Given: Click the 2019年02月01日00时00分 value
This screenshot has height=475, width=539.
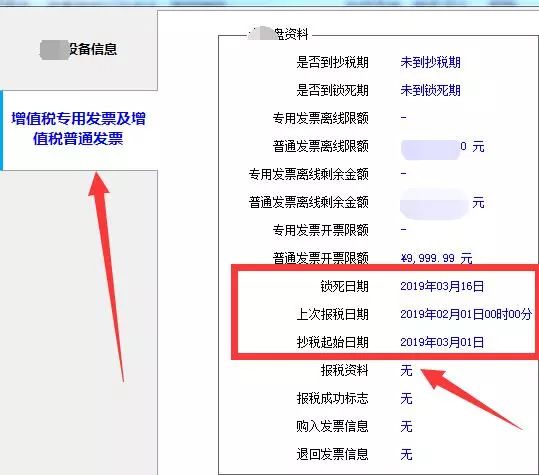Looking at the screenshot, I should click(x=466, y=314).
